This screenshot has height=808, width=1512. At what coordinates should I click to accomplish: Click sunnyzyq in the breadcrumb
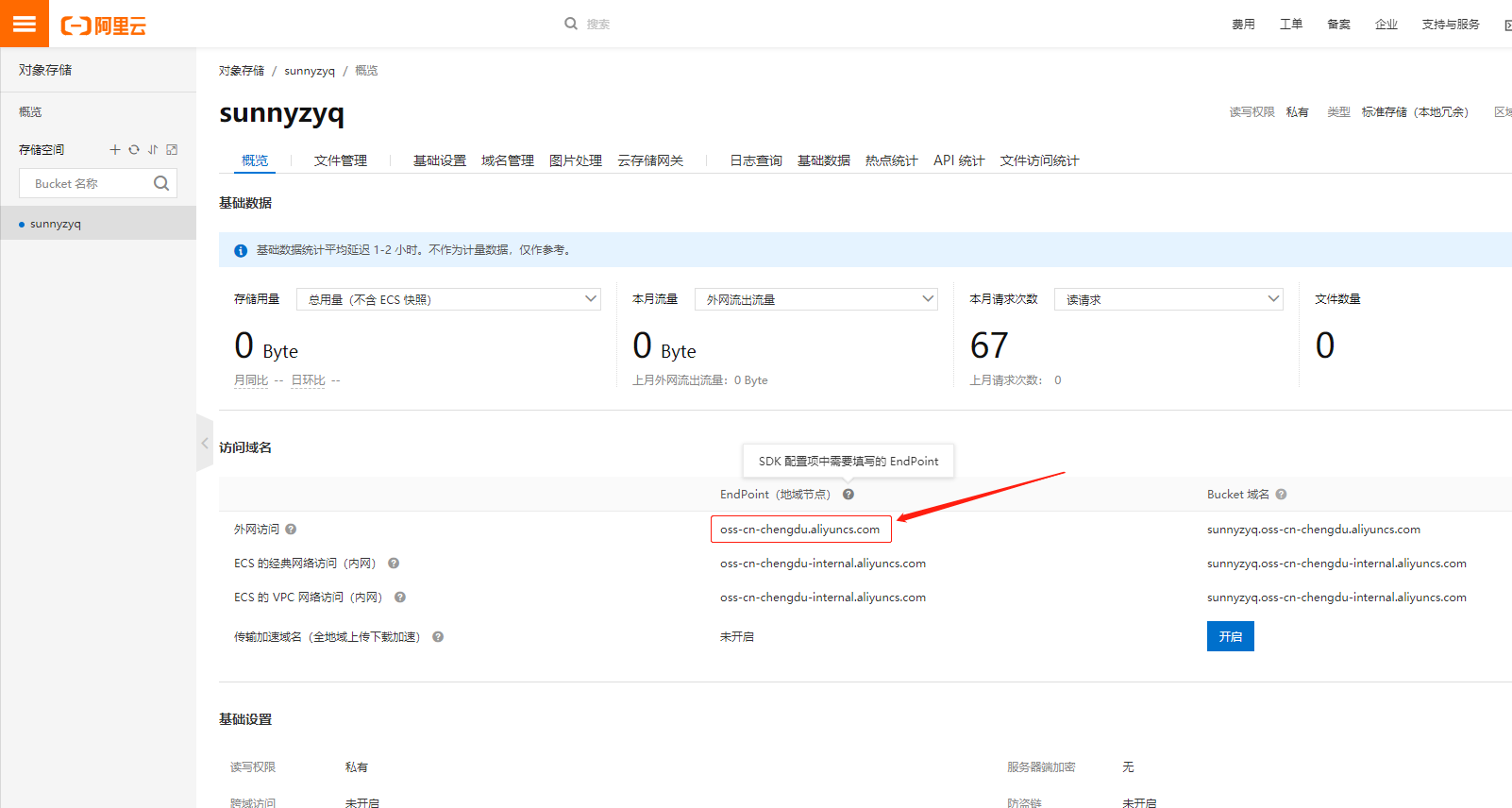(x=310, y=71)
